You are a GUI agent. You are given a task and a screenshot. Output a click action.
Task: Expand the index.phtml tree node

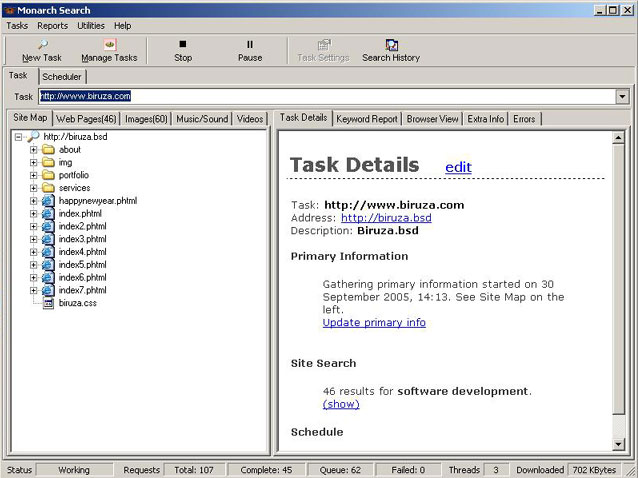click(34, 214)
